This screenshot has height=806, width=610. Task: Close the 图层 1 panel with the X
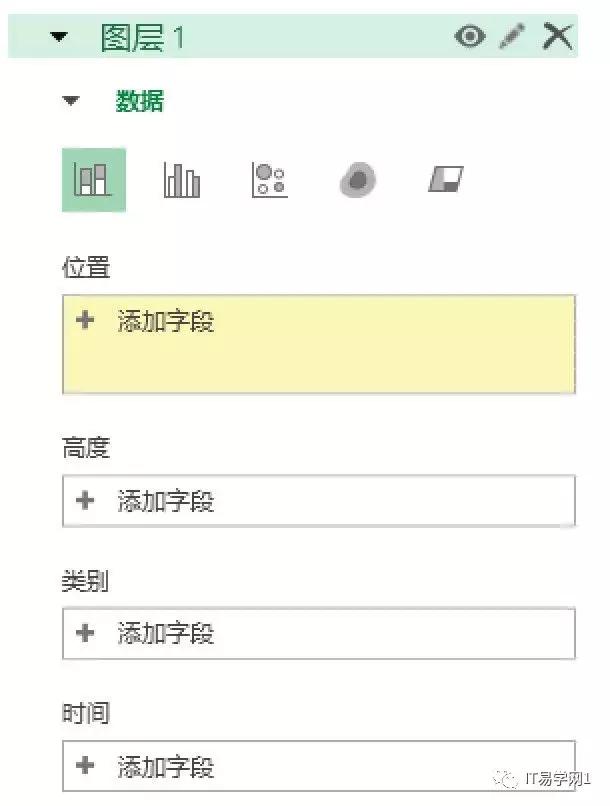pyautogui.click(x=555, y=35)
